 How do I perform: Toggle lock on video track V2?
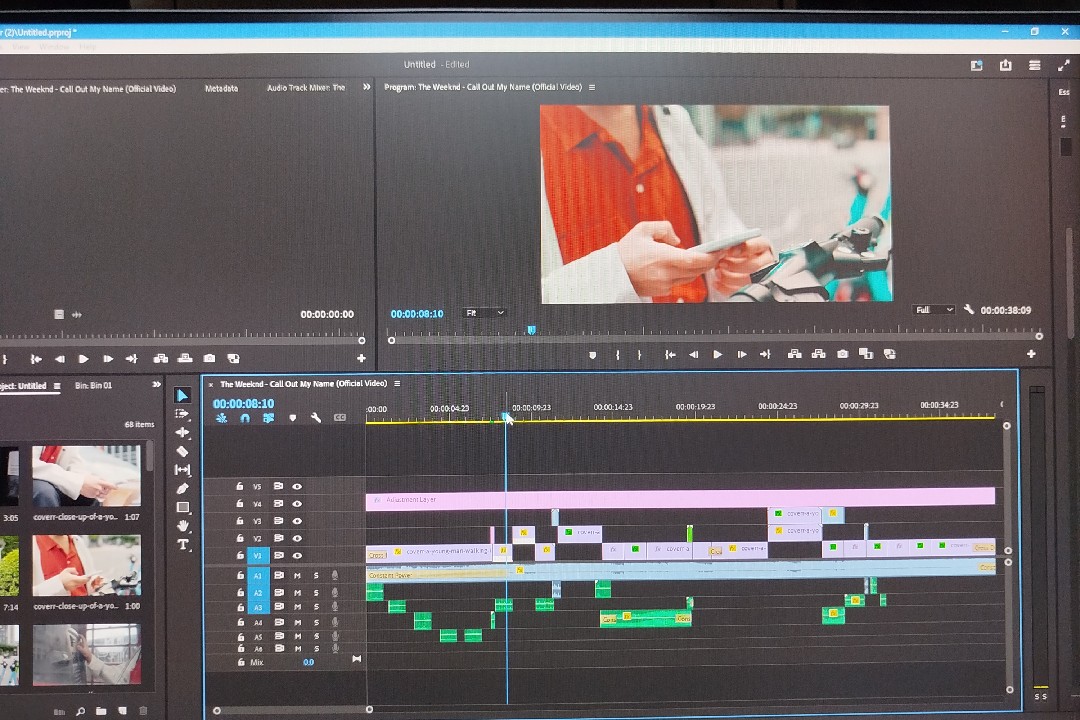pyautogui.click(x=240, y=538)
